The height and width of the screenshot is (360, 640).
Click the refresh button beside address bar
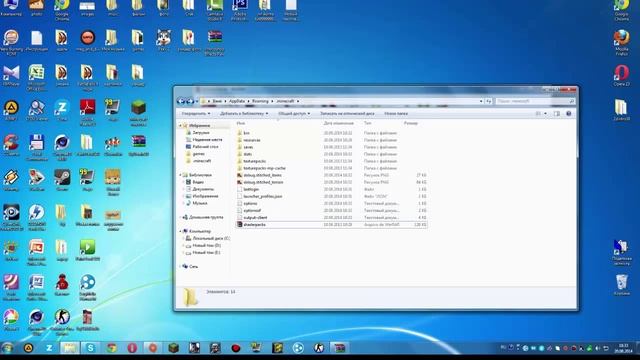point(489,101)
